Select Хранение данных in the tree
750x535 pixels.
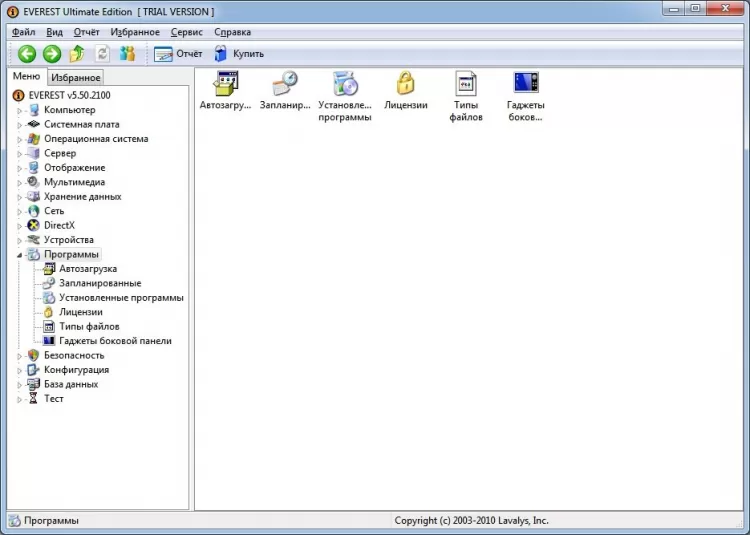tap(83, 197)
